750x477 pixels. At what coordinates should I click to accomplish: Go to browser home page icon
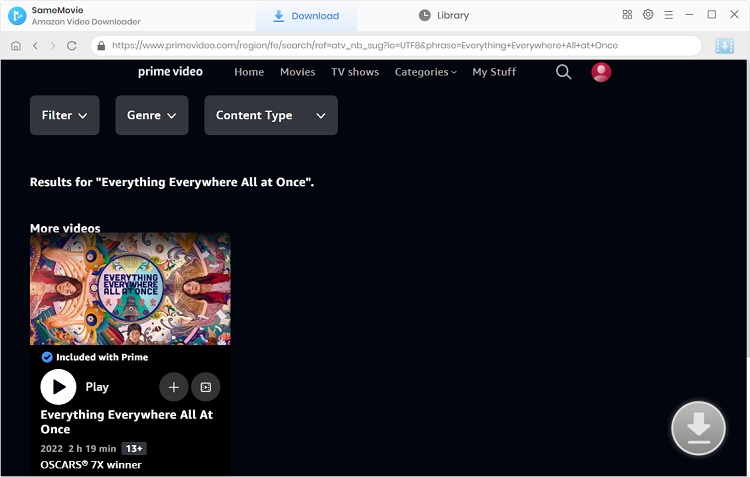[16, 46]
